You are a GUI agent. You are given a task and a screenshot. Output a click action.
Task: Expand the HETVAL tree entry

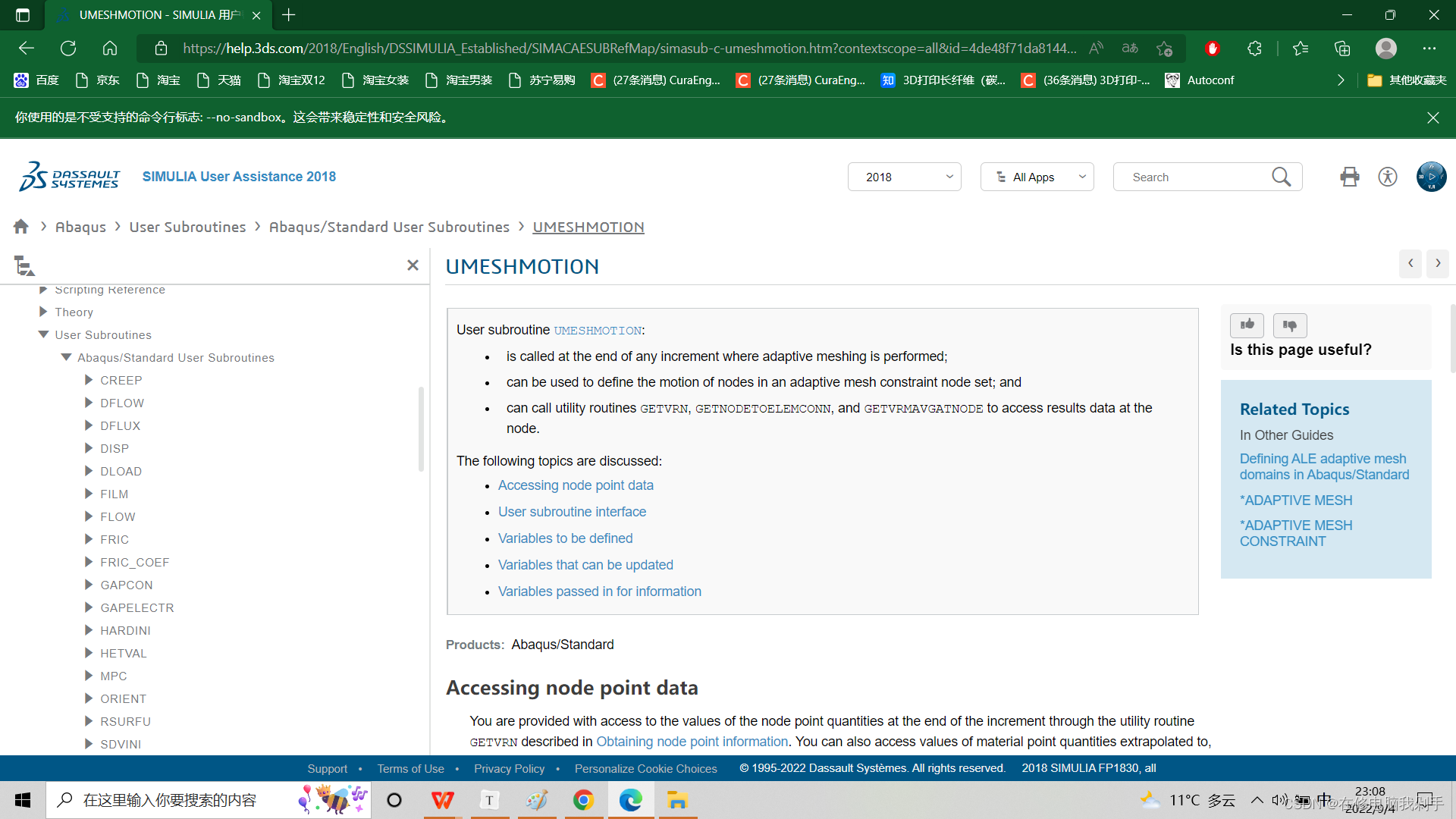pos(89,653)
